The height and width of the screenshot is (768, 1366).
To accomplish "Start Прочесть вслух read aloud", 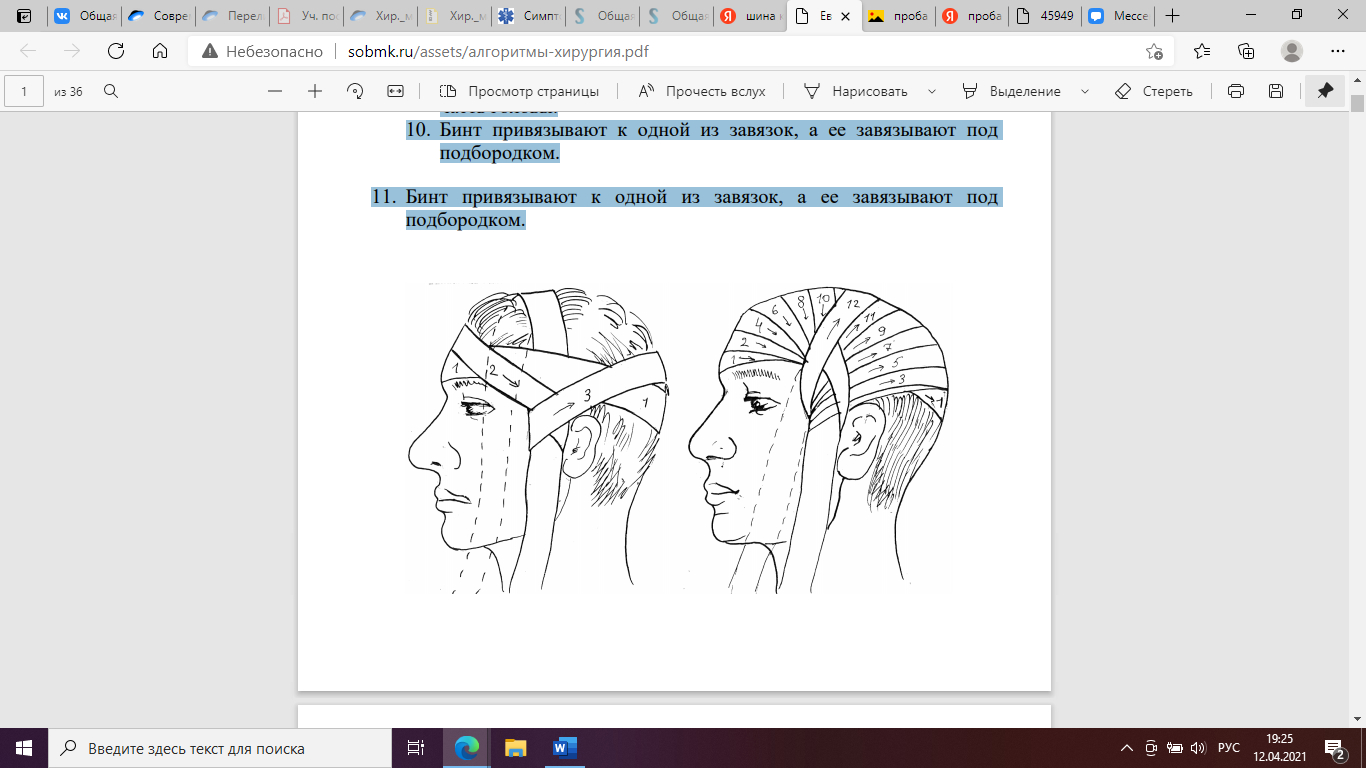I will coord(702,91).
